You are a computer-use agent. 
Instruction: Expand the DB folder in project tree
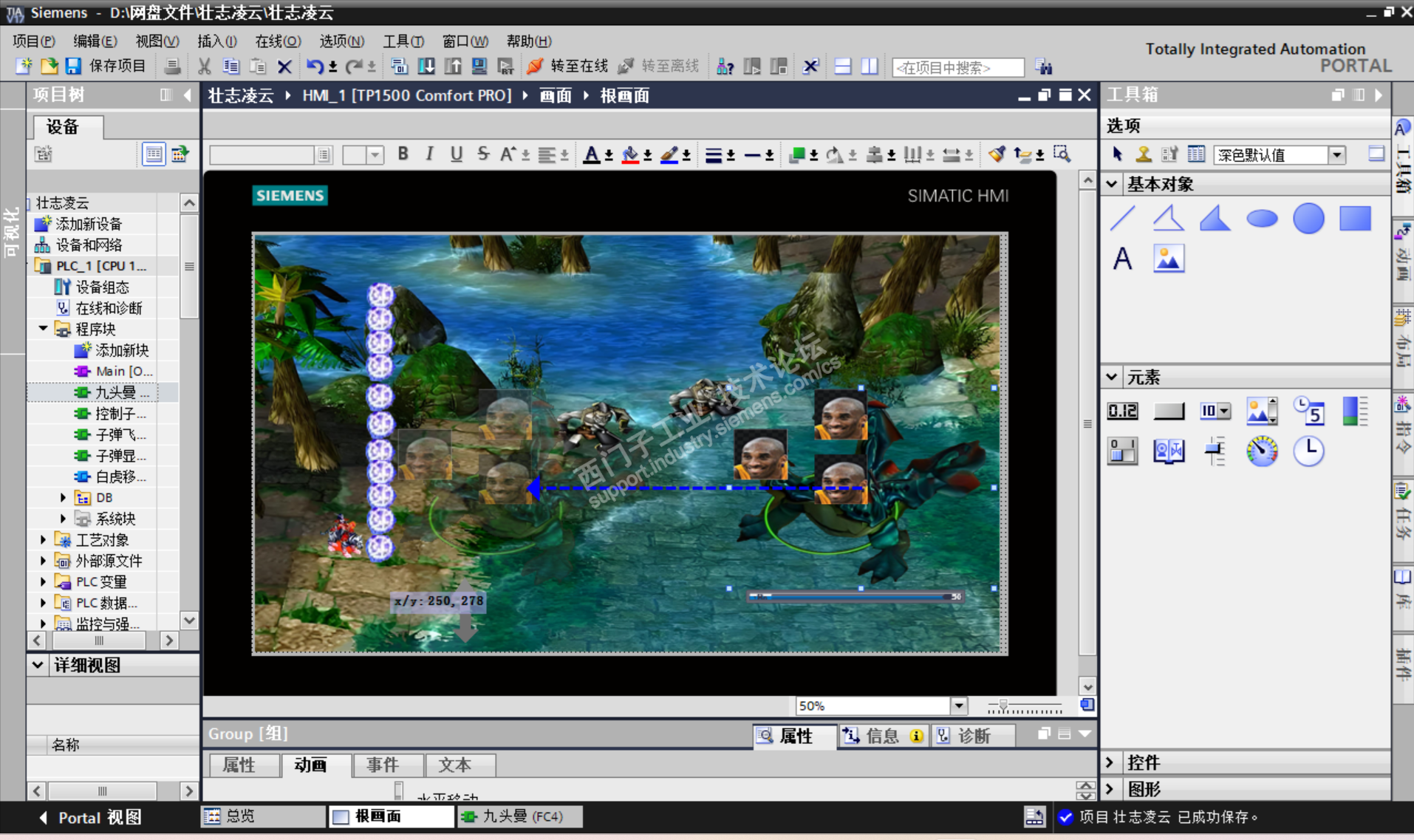click(x=63, y=498)
